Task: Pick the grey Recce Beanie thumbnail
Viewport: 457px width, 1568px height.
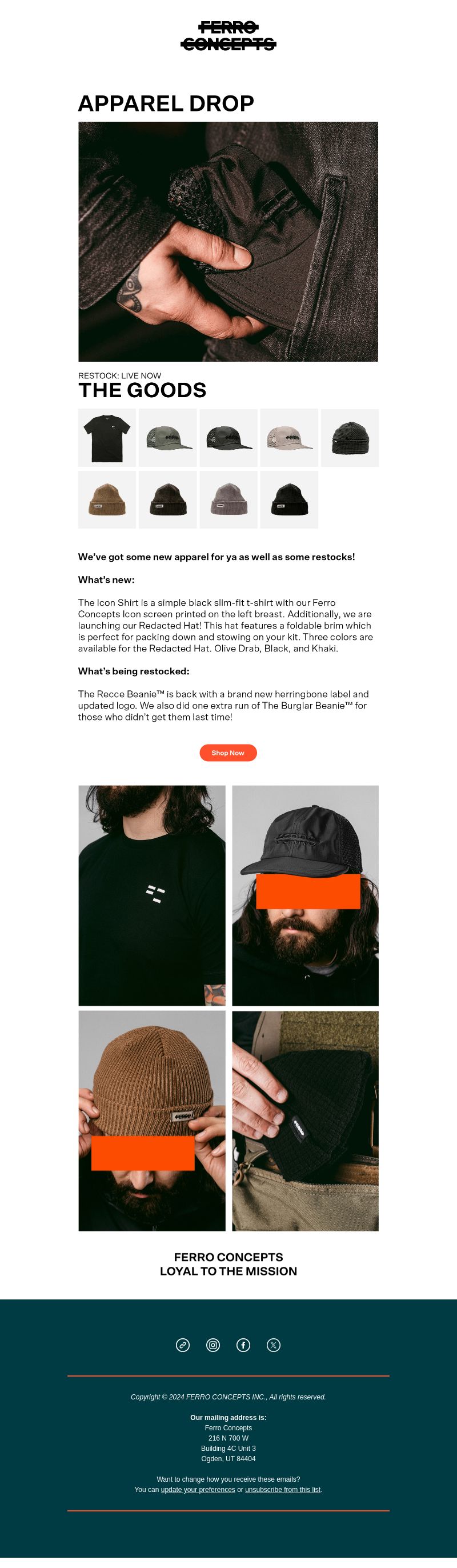Action: (x=228, y=499)
